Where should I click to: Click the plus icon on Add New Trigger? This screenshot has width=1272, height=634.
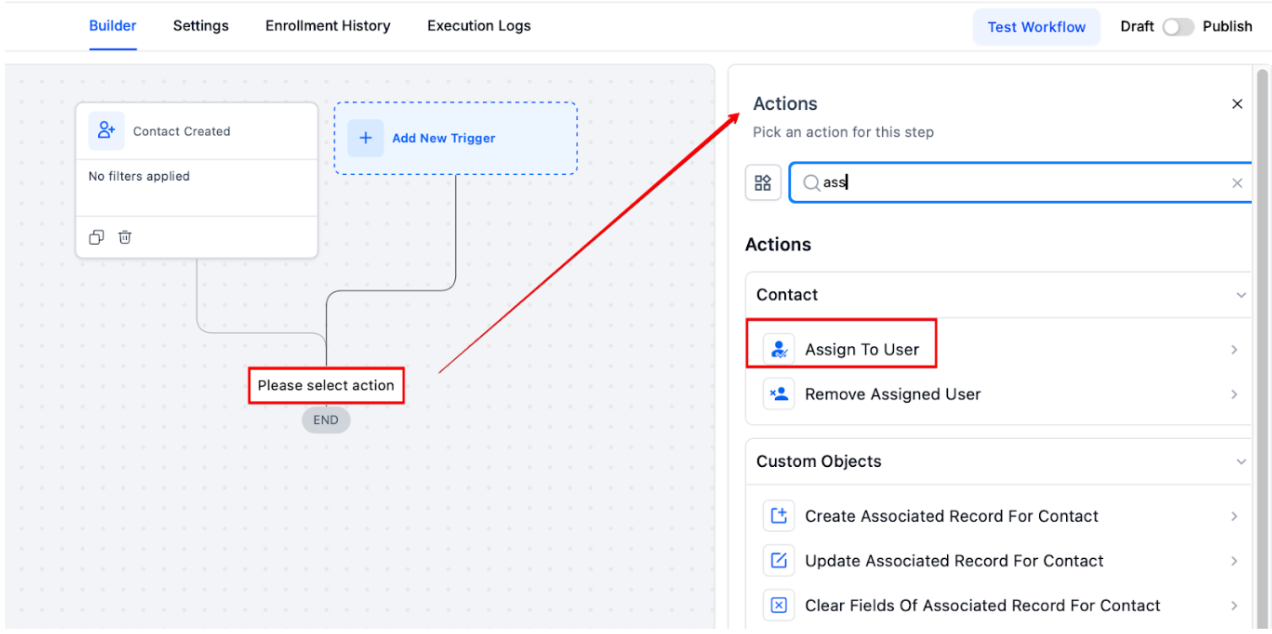[365, 138]
